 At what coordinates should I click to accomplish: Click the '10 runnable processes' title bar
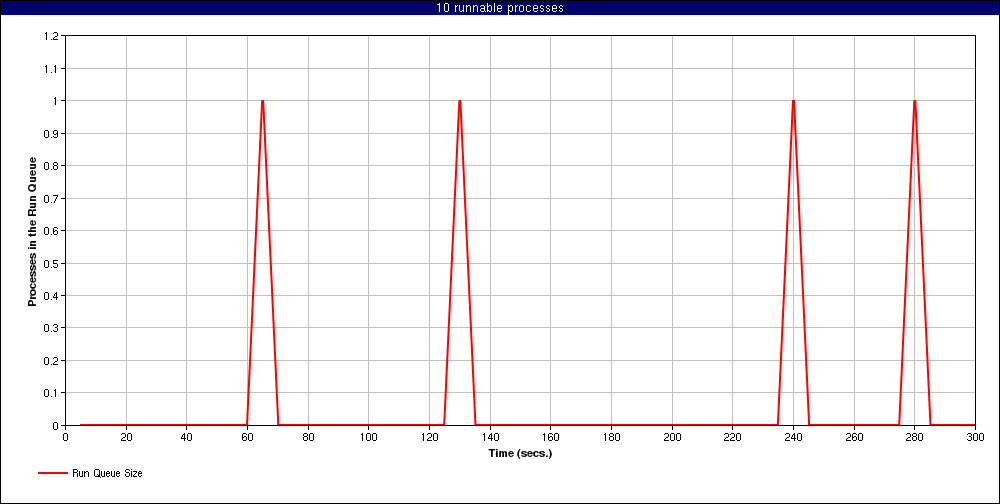point(500,8)
